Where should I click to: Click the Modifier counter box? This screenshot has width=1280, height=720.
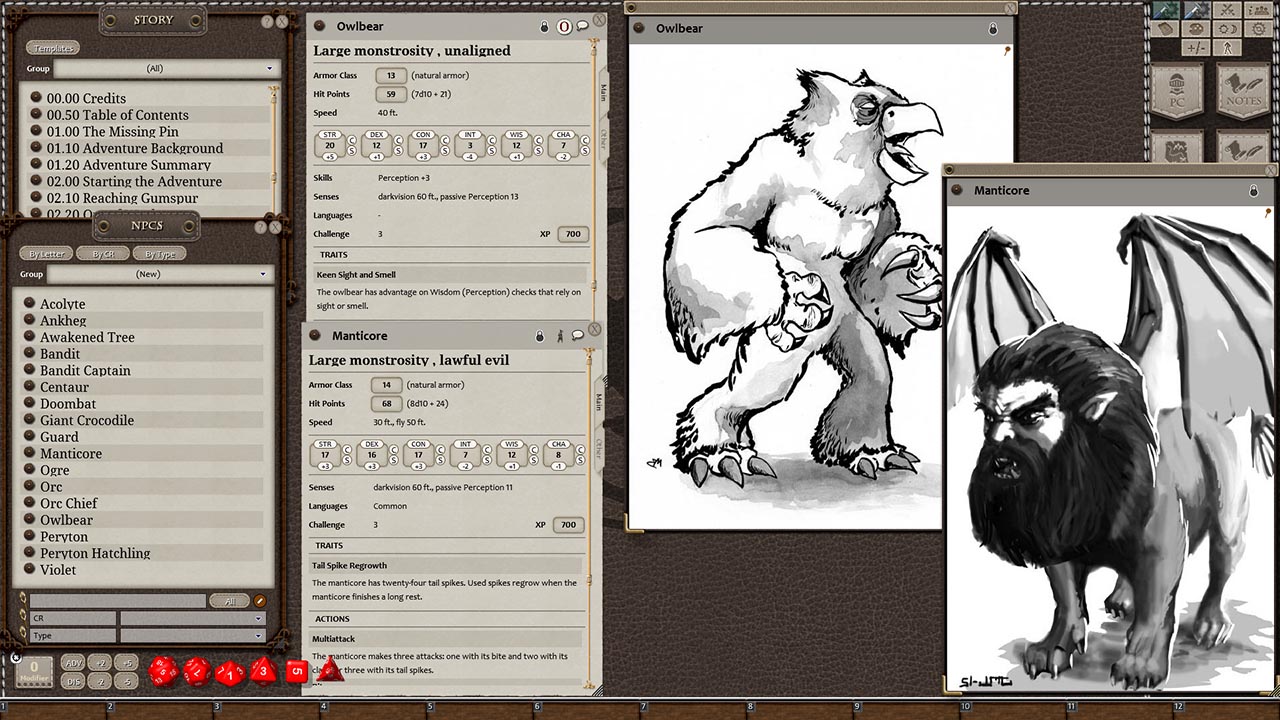(33, 672)
